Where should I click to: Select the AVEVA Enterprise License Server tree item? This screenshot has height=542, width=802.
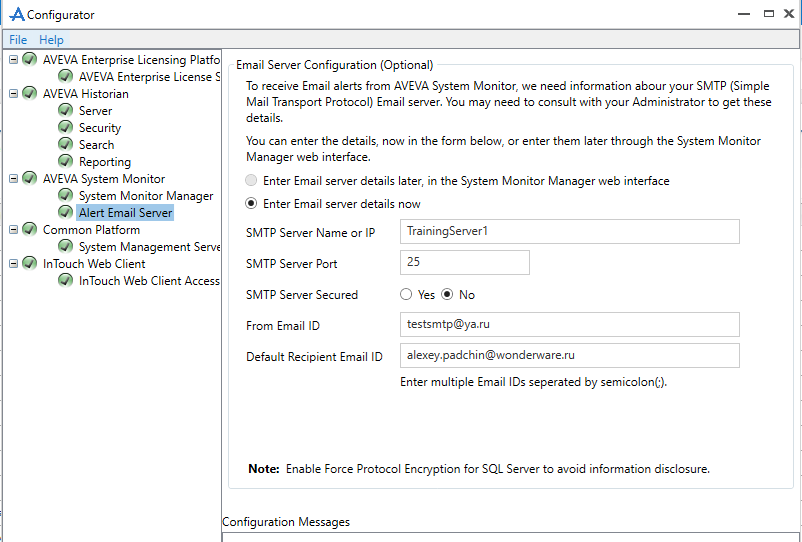149,77
